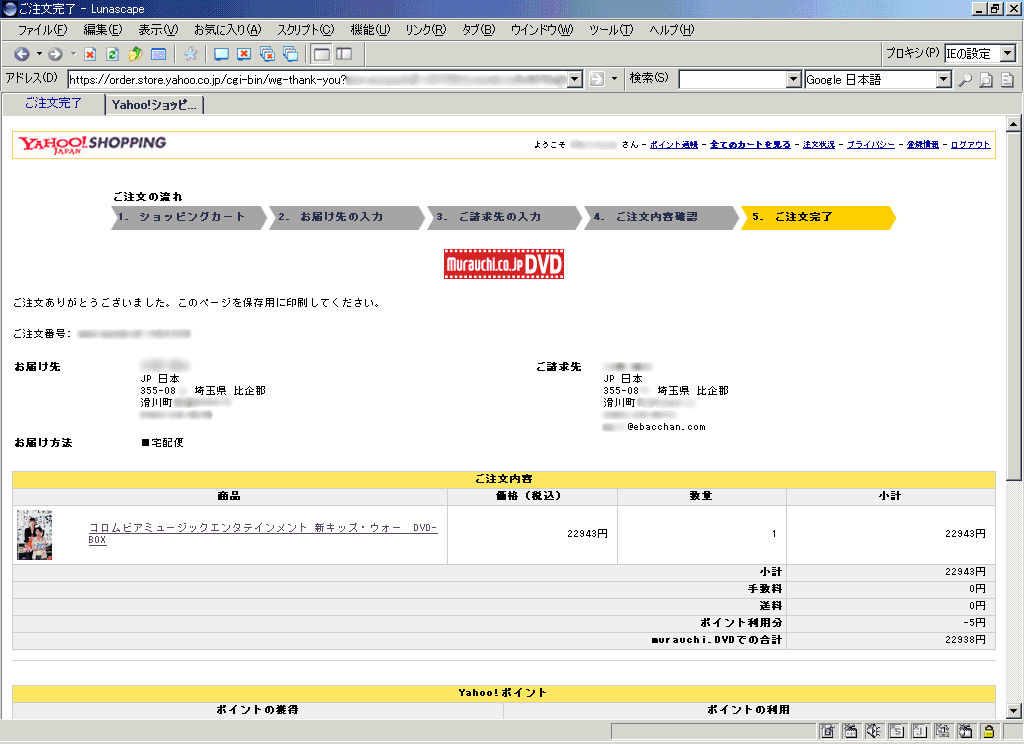Click the DVD-BOX product thumbnail image
Viewport: 1024px width, 744px height.
(35, 535)
